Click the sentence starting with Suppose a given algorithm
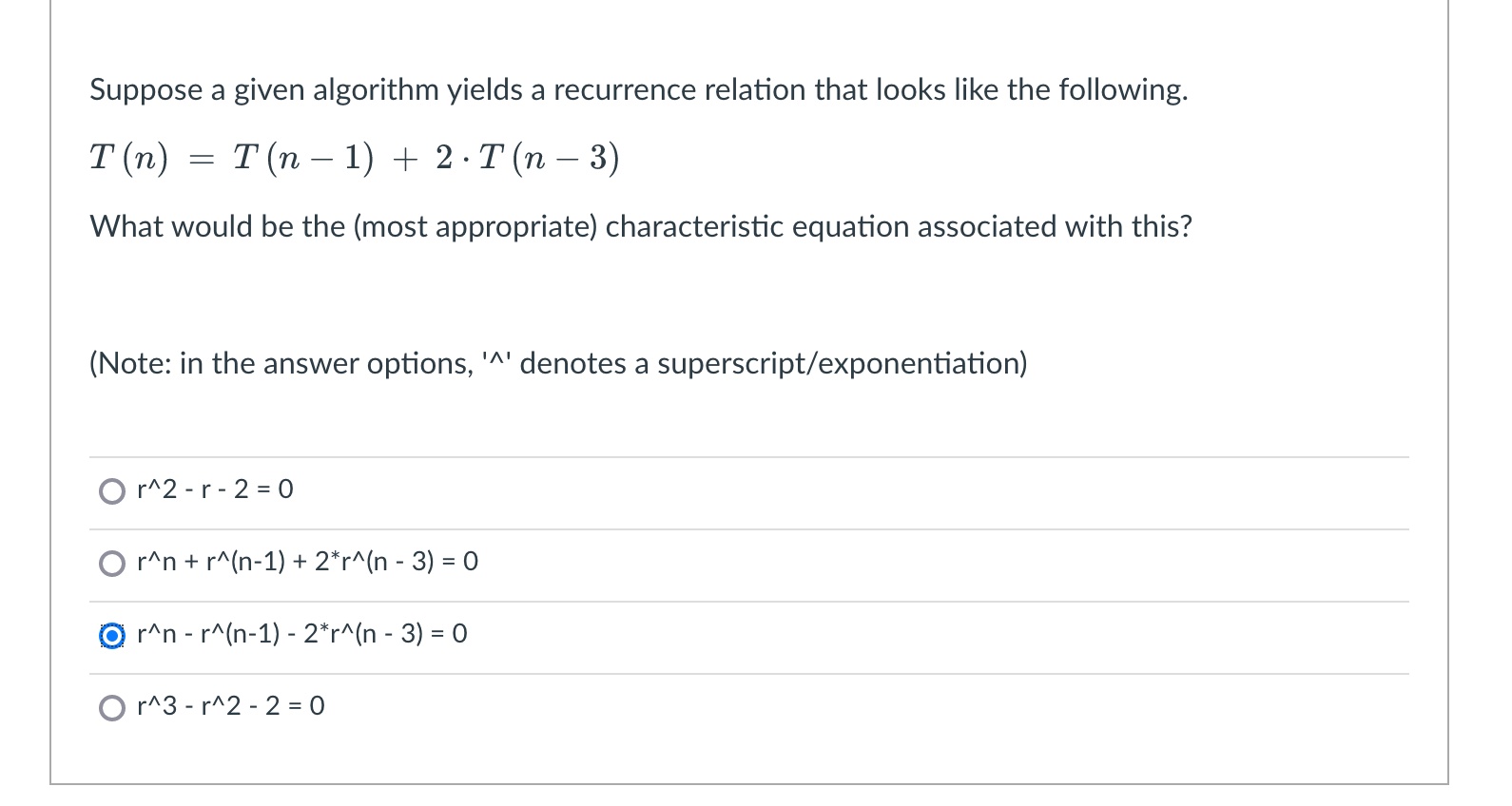This screenshot has width=1512, height=806. (639, 90)
